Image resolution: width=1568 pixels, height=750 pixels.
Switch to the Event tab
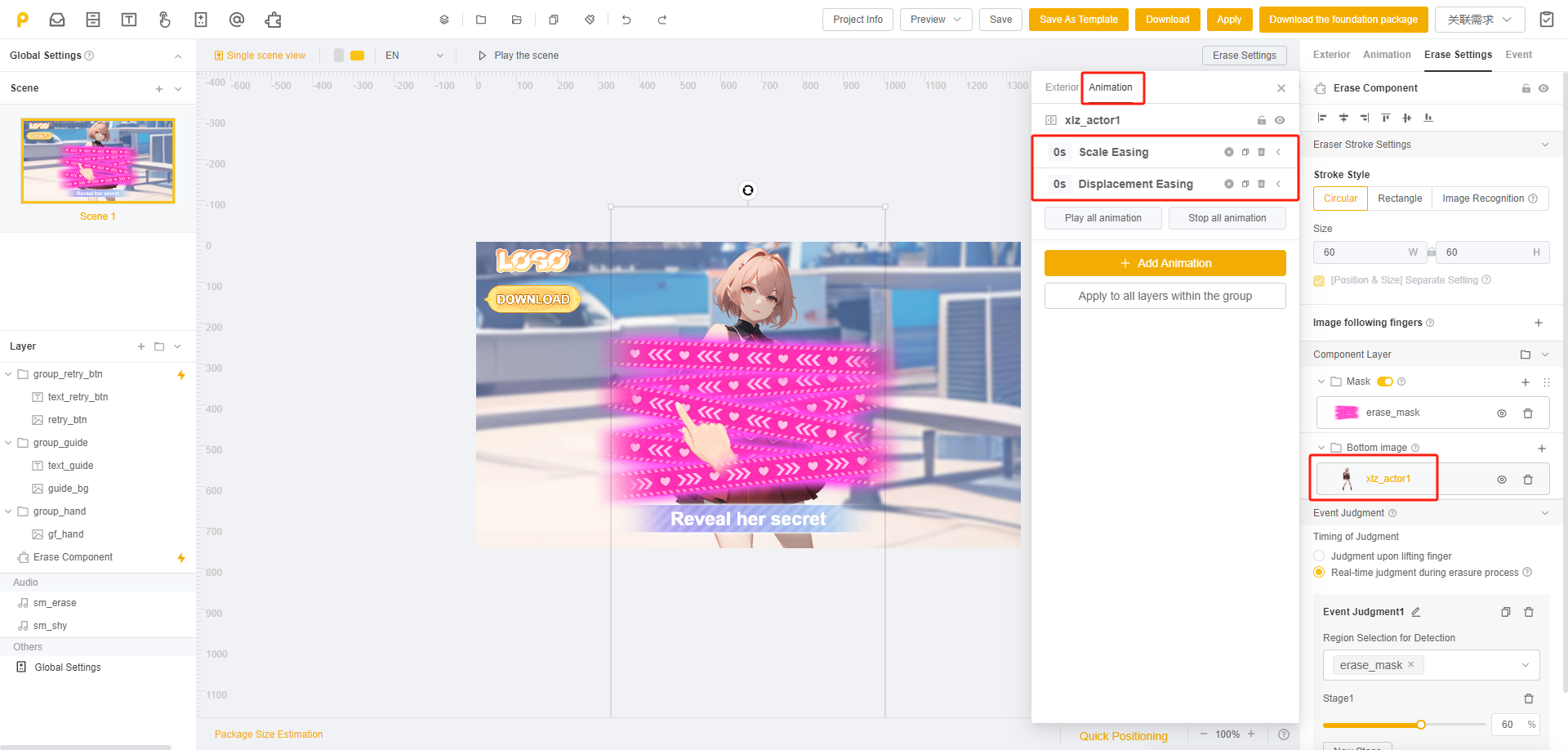[1519, 55]
